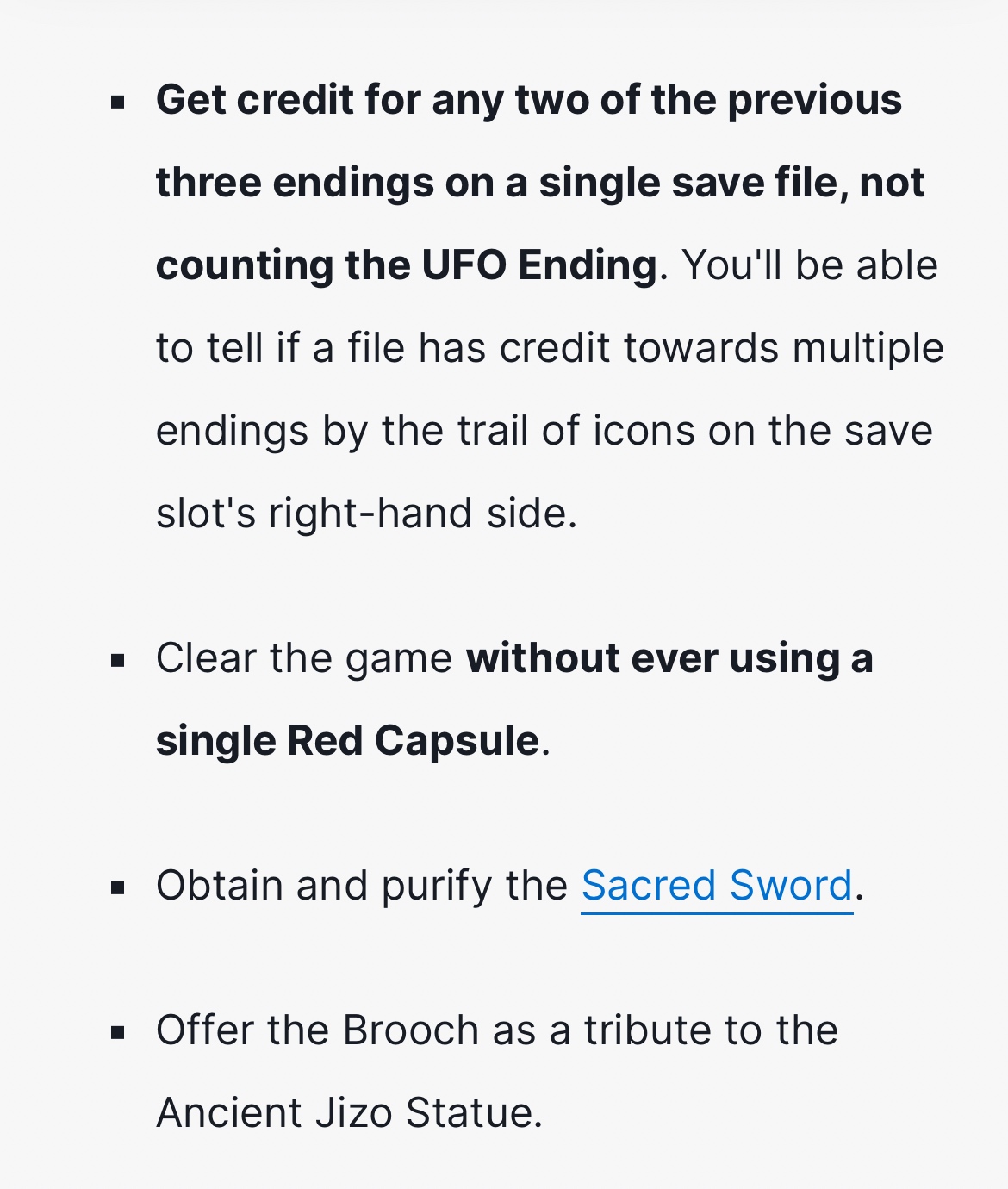Tap the bold word "previous"
The image size is (1008, 1189).
pyautogui.click(x=815, y=100)
